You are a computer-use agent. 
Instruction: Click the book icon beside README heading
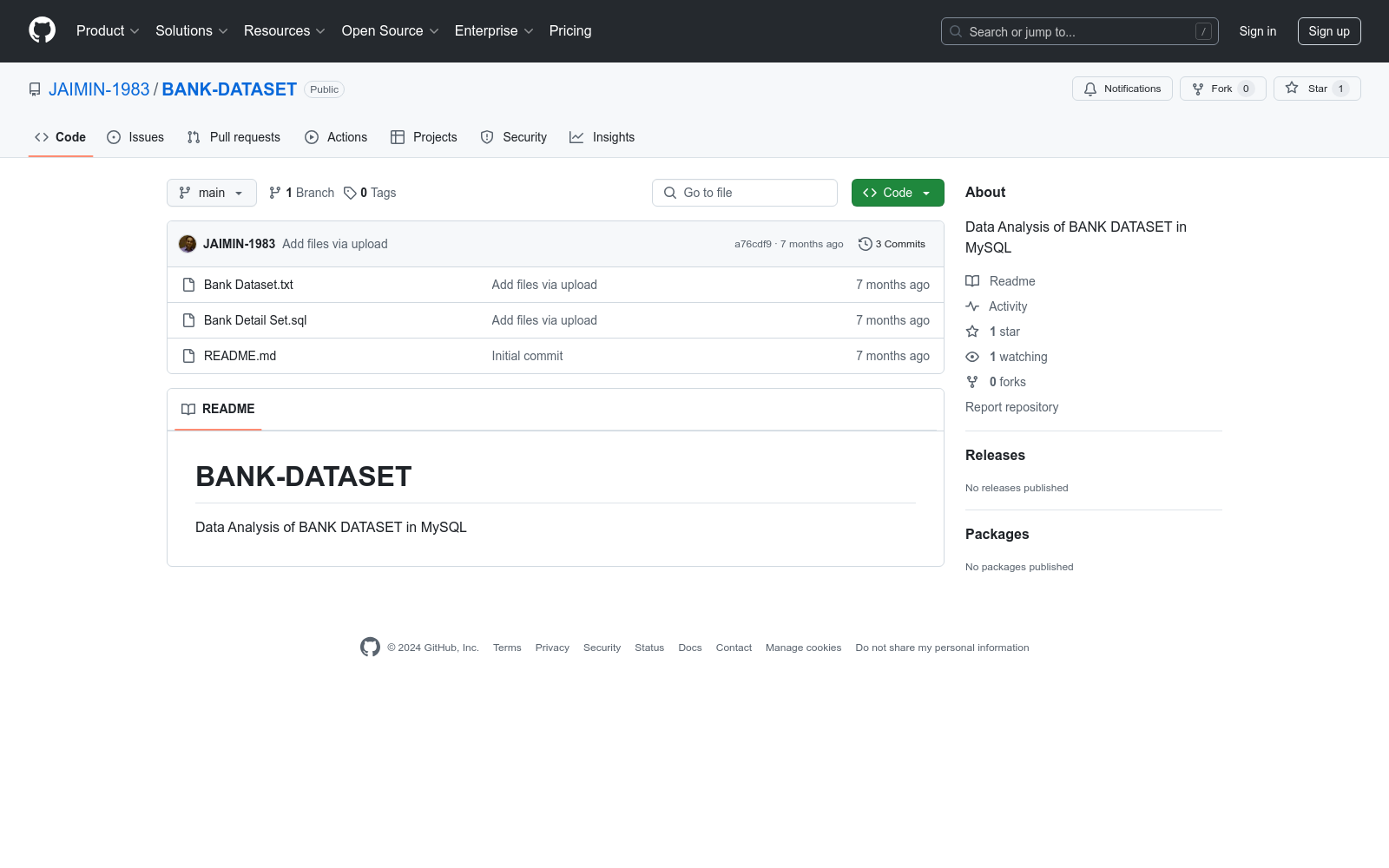coord(188,409)
